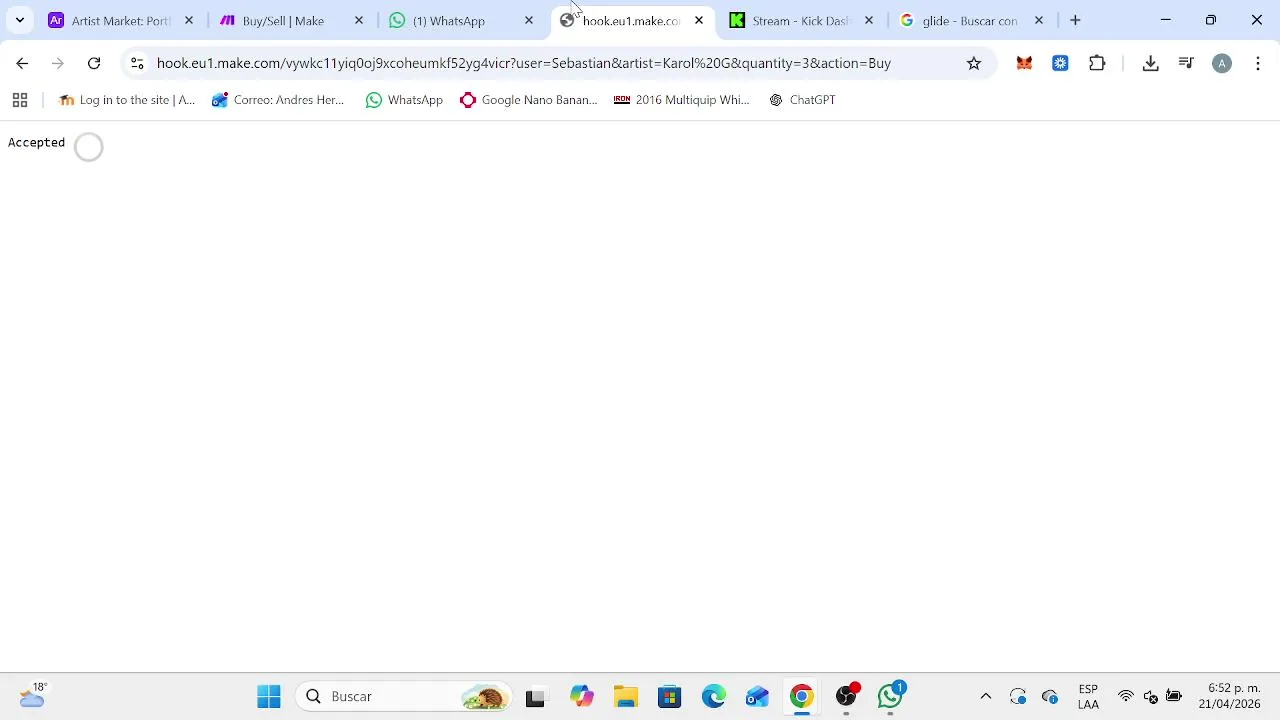This screenshot has height=720, width=1280.
Task: Click the taskbar Buscar search box
Action: pos(403,696)
